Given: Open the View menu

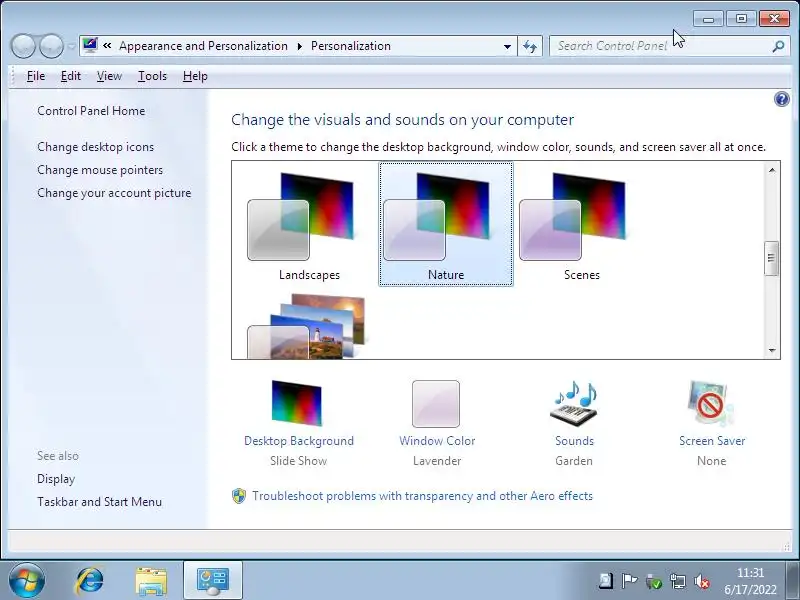Looking at the screenshot, I should coord(109,76).
